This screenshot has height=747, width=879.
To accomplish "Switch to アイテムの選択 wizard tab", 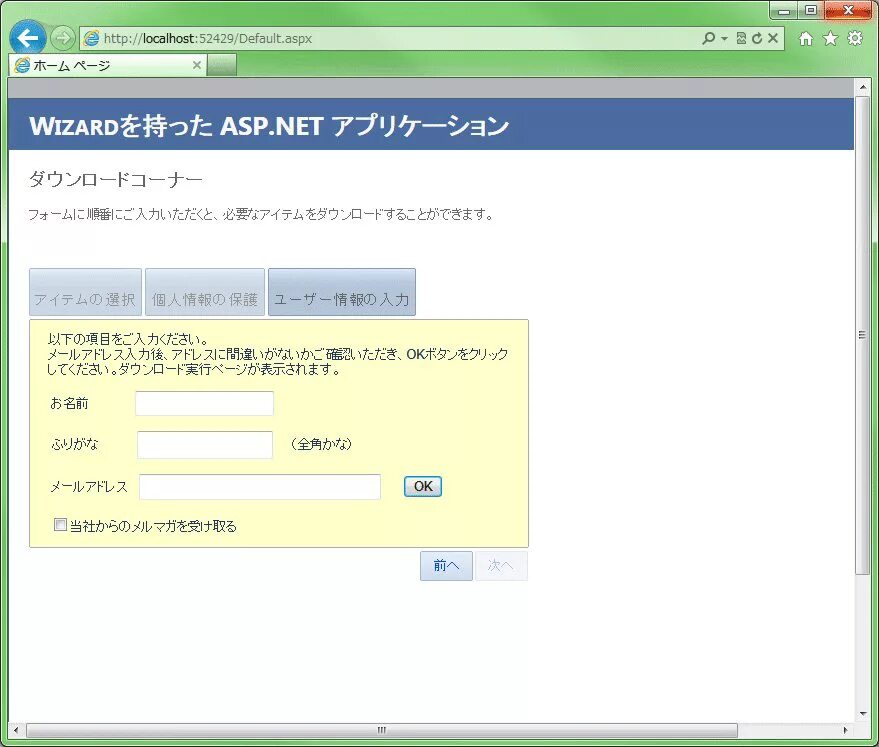I will (85, 292).
